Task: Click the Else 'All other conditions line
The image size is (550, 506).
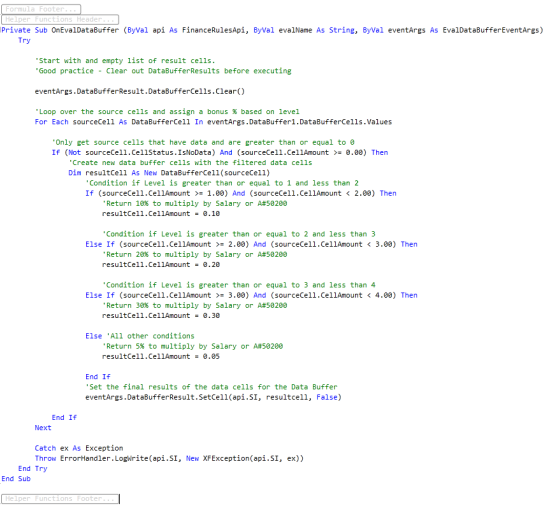Action: 140,336
